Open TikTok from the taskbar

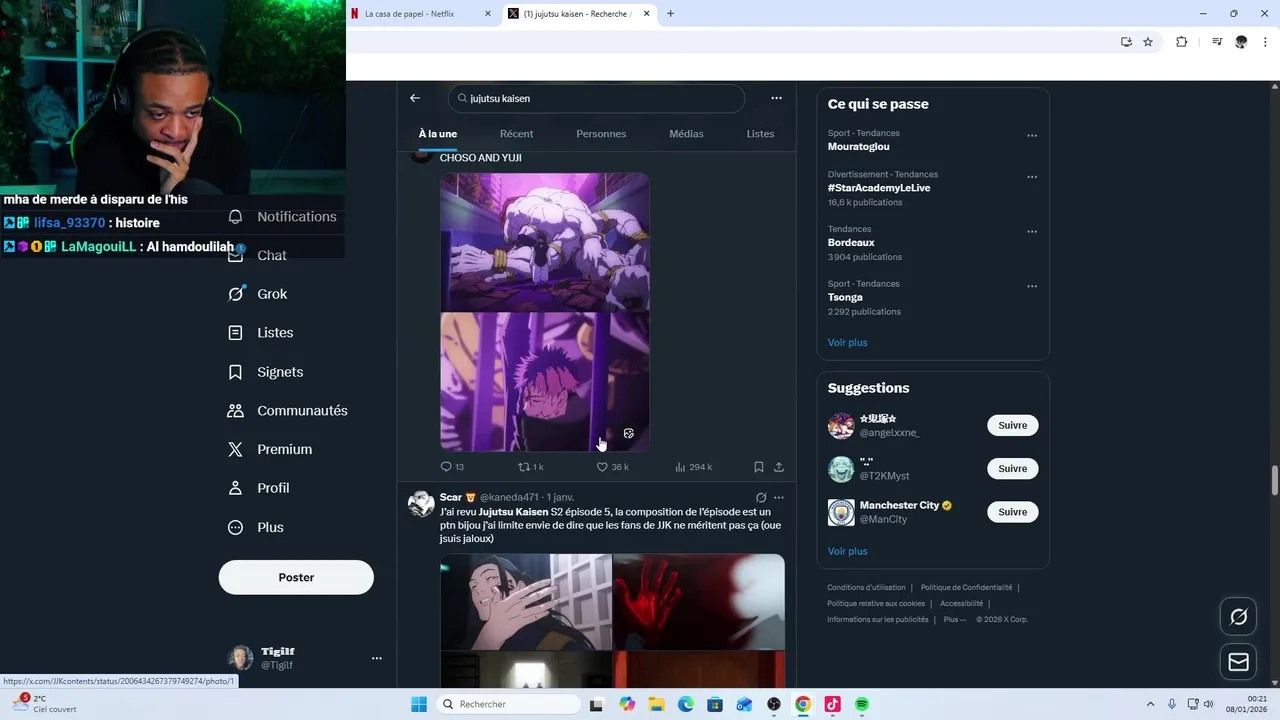tap(832, 705)
